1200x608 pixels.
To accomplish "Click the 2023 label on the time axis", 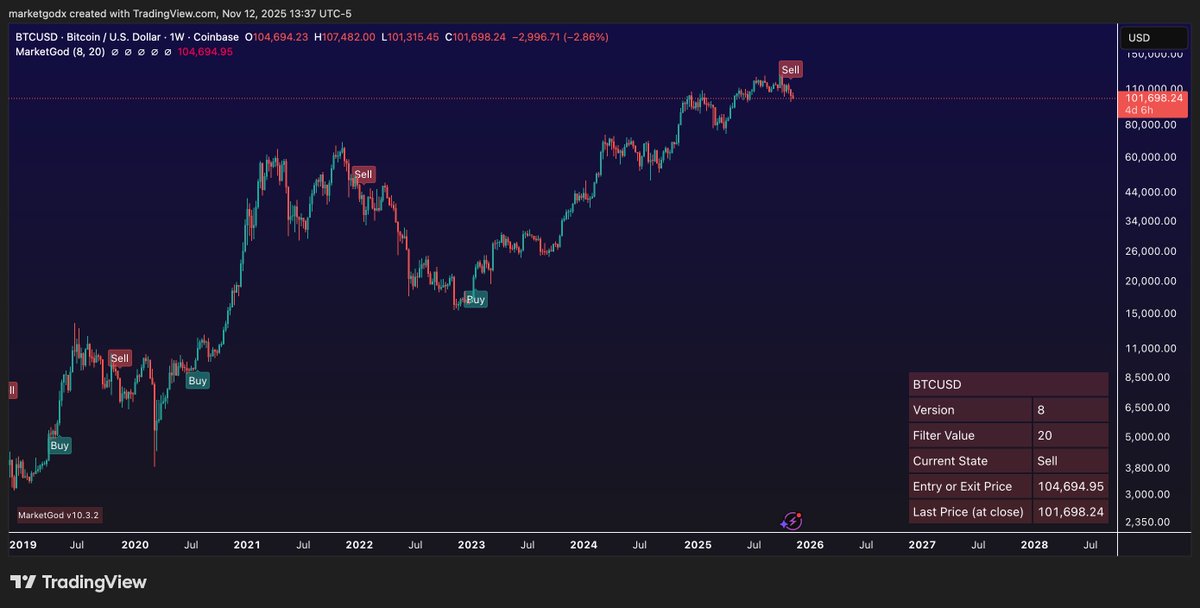I will (x=471, y=545).
